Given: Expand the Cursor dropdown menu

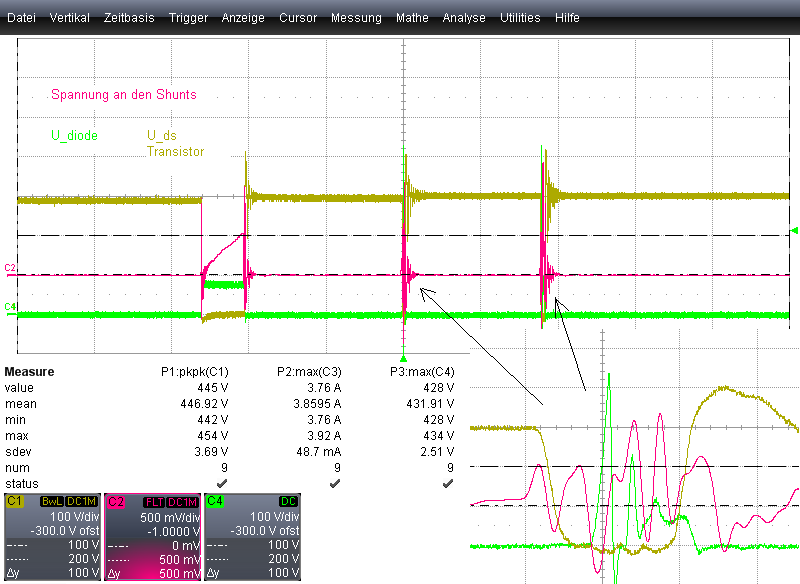Looking at the screenshot, I should [x=298, y=18].
